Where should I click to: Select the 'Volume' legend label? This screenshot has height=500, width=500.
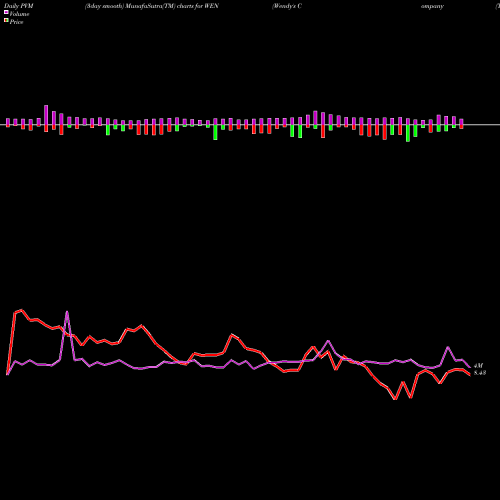tap(19, 14)
